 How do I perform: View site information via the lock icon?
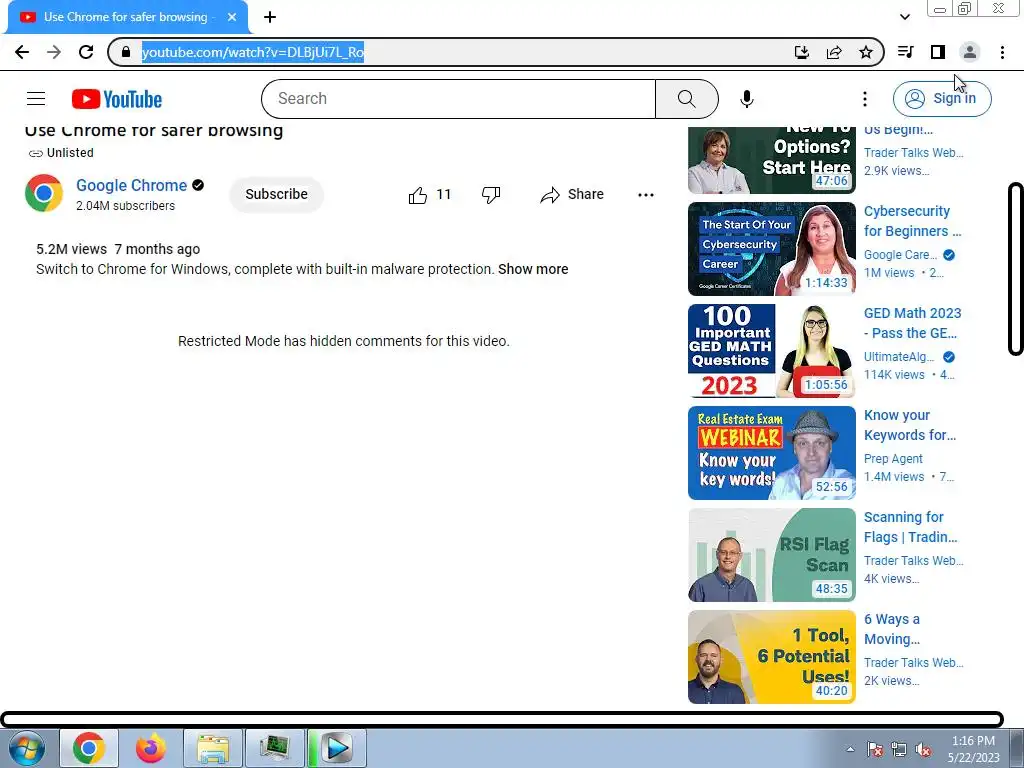pyautogui.click(x=126, y=52)
